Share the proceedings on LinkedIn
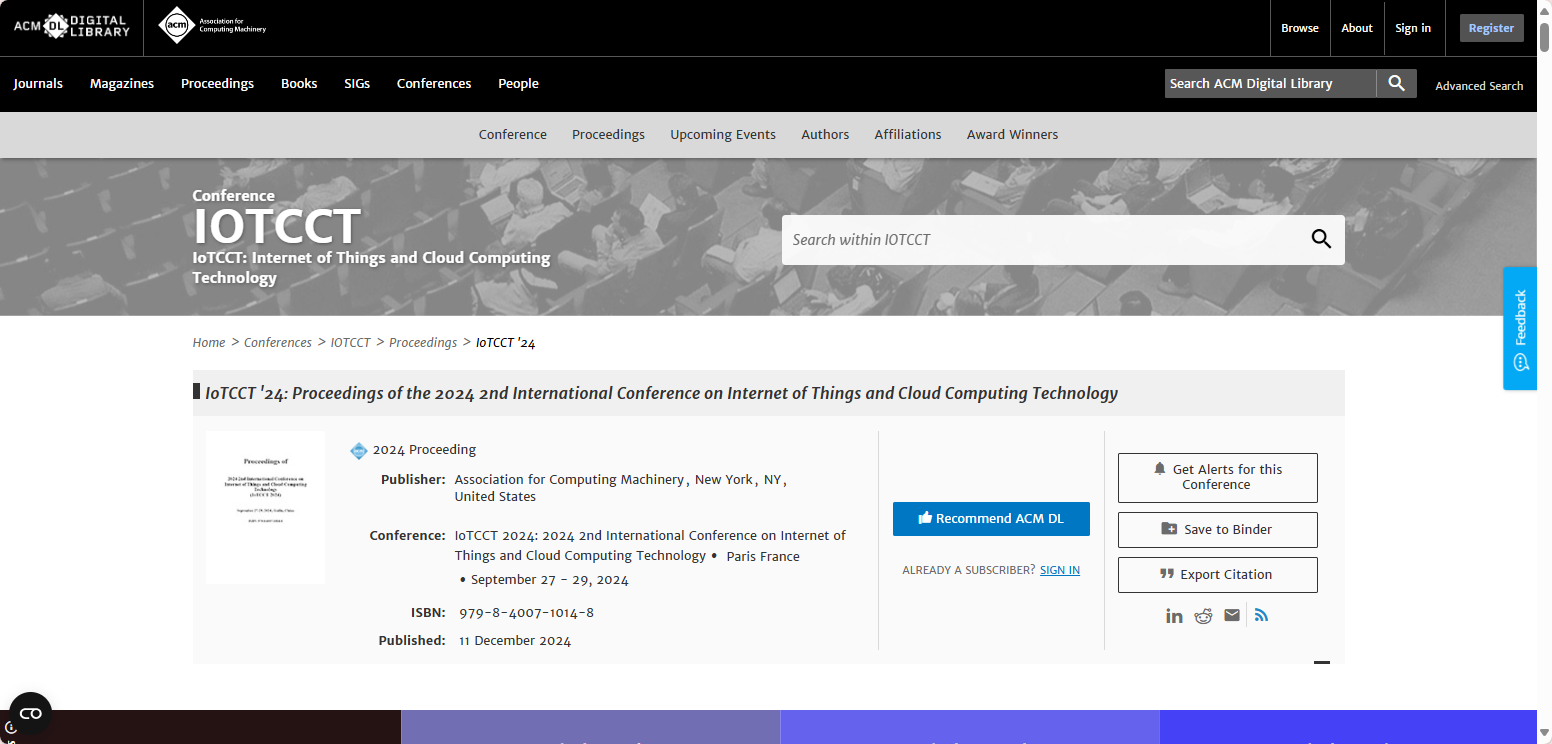This screenshot has width=1552, height=744. click(x=1174, y=616)
